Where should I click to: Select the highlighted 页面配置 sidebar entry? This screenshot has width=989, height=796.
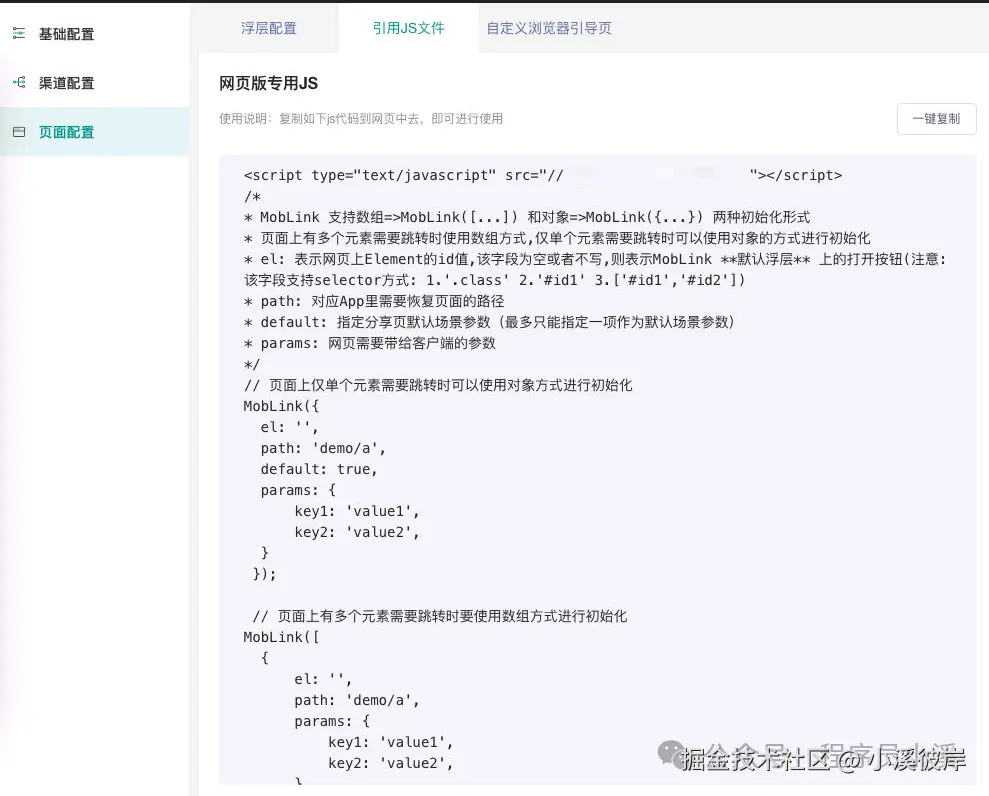click(x=67, y=131)
